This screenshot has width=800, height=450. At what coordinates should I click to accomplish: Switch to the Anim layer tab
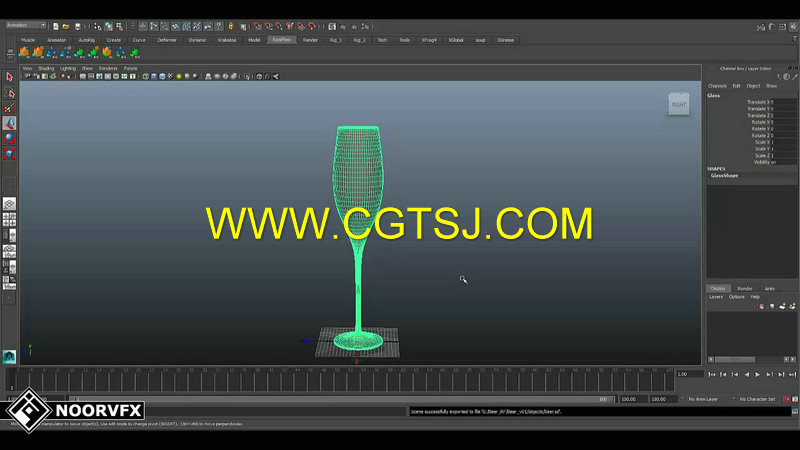pos(770,289)
